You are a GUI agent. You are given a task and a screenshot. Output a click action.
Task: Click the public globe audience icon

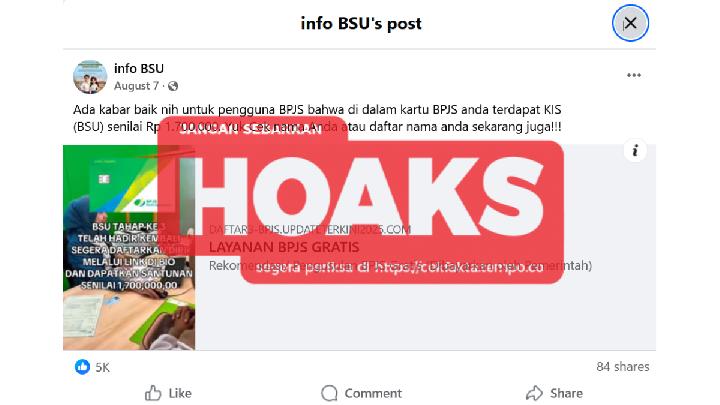pyautogui.click(x=173, y=86)
